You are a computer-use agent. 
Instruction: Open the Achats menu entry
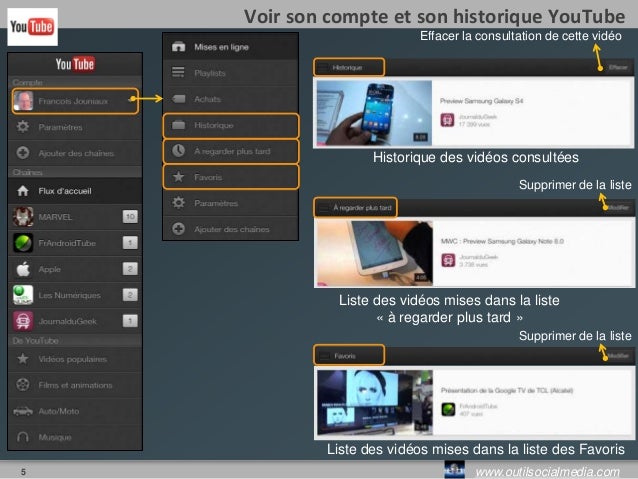pyautogui.click(x=231, y=99)
